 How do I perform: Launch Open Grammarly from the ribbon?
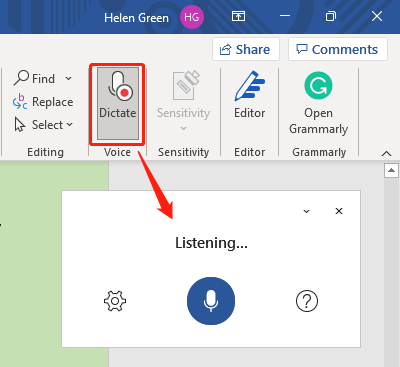[318, 103]
